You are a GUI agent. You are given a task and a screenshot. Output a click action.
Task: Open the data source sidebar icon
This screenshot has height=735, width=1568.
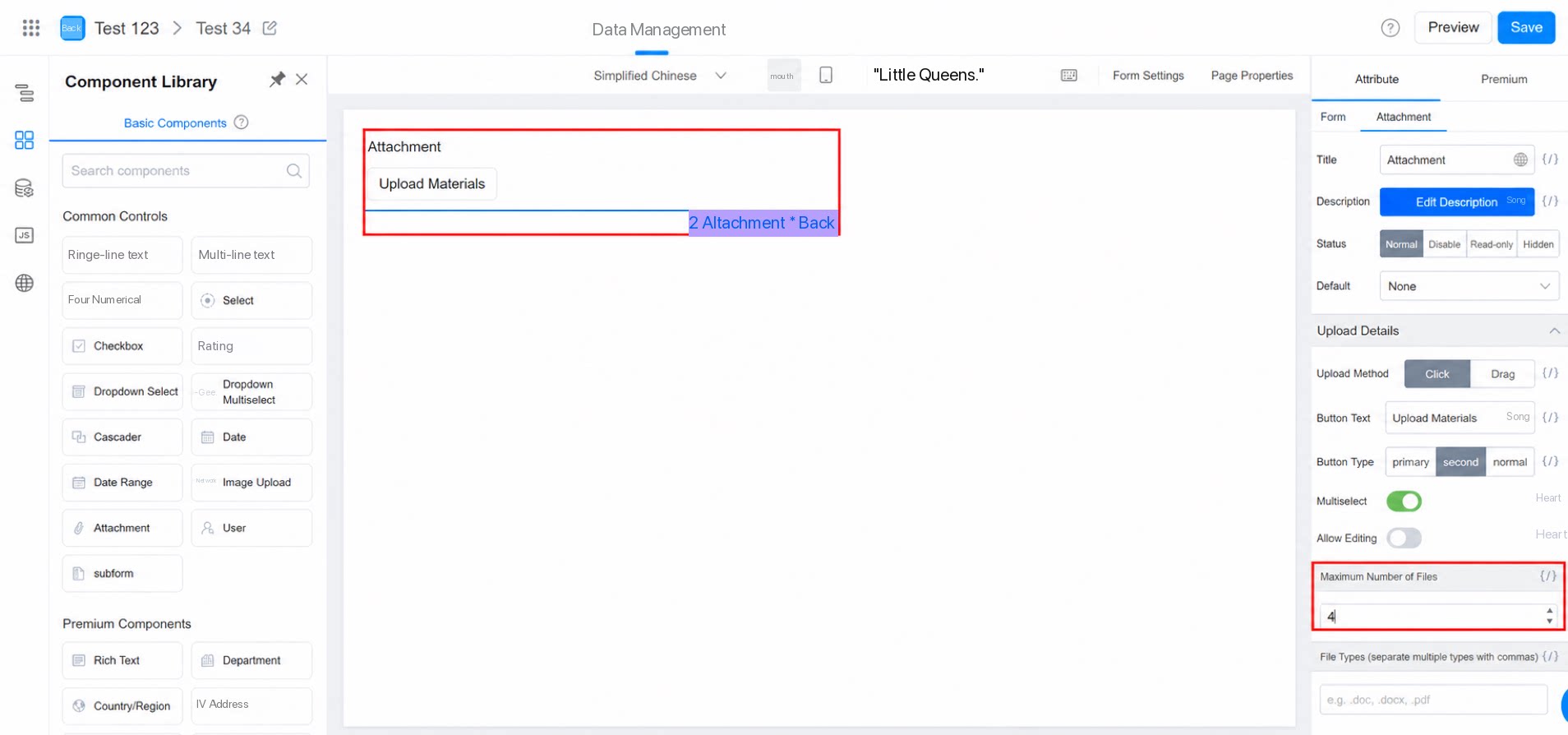click(25, 188)
